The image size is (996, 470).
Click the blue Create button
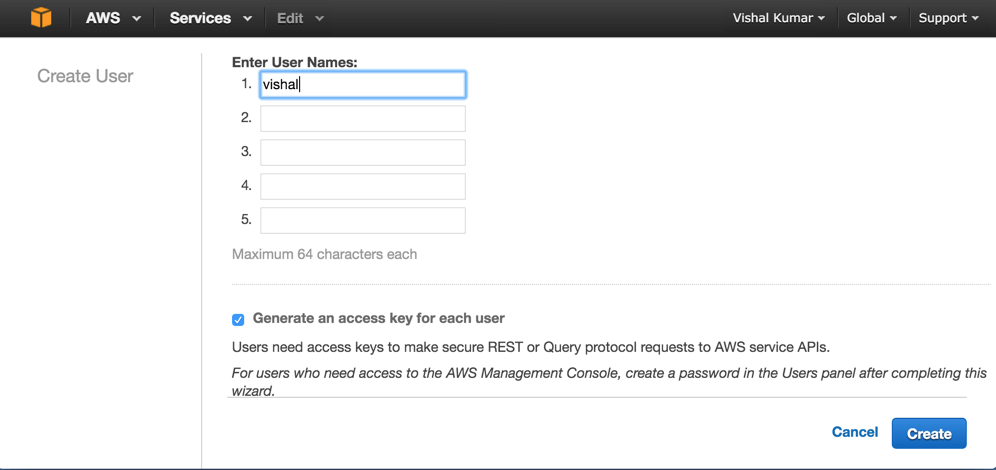pyautogui.click(x=929, y=433)
